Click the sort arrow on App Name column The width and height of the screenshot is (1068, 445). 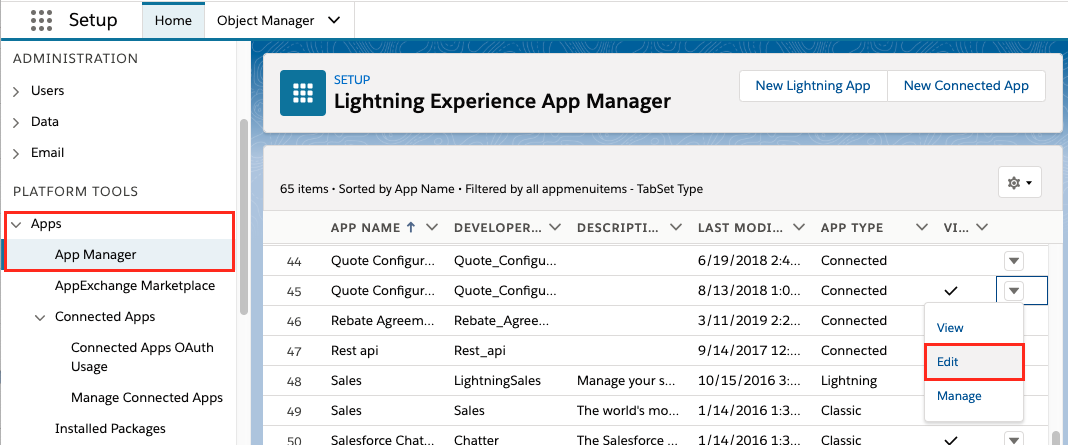pyautogui.click(x=412, y=227)
